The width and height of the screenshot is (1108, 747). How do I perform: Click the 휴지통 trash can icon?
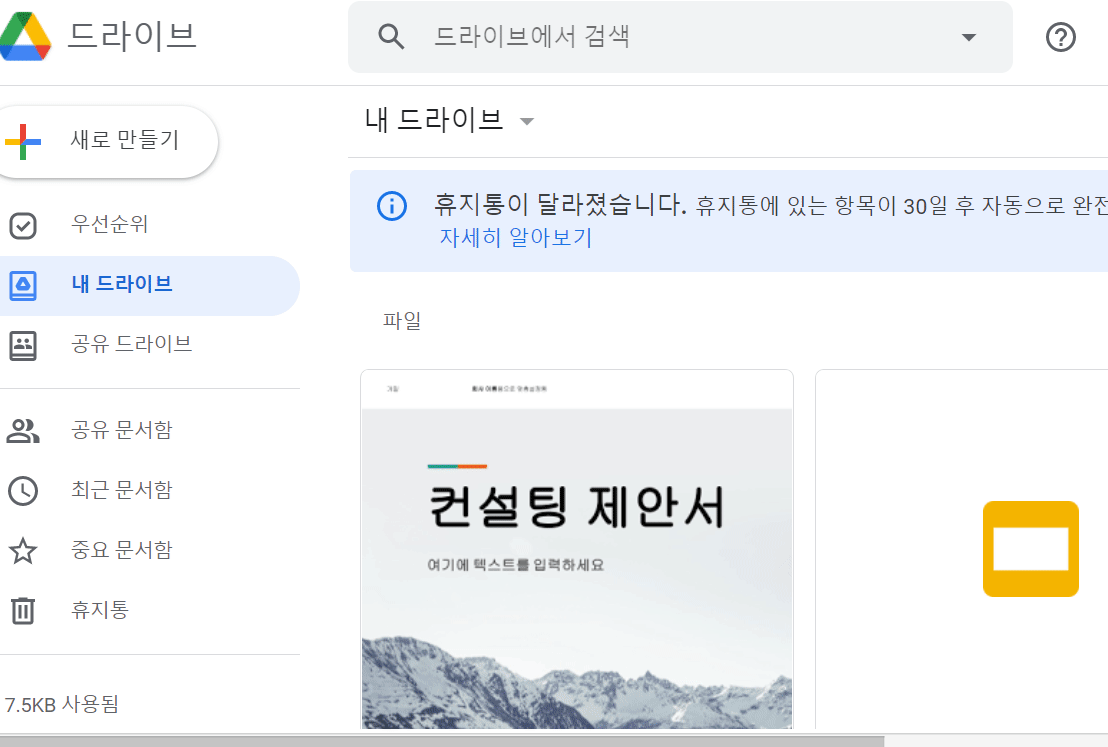coord(23,611)
